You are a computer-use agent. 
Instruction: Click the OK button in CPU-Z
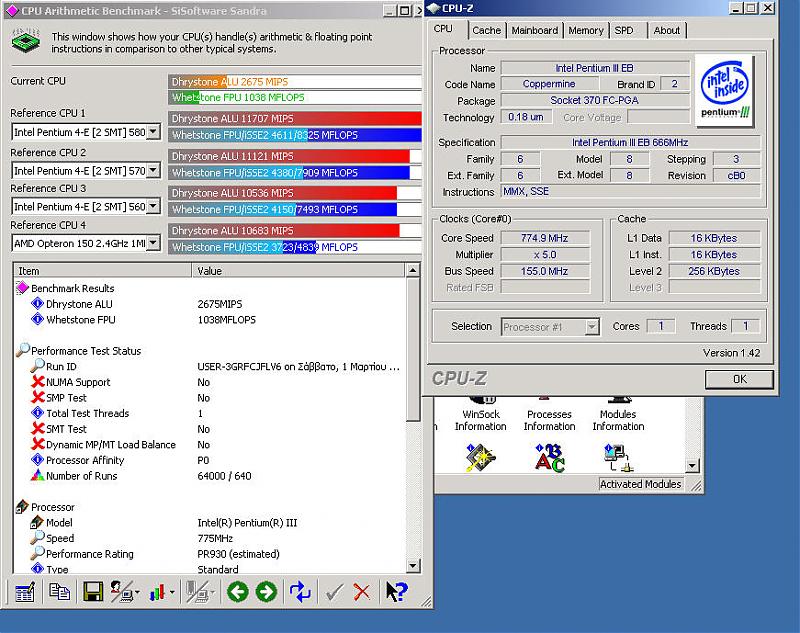click(x=739, y=379)
